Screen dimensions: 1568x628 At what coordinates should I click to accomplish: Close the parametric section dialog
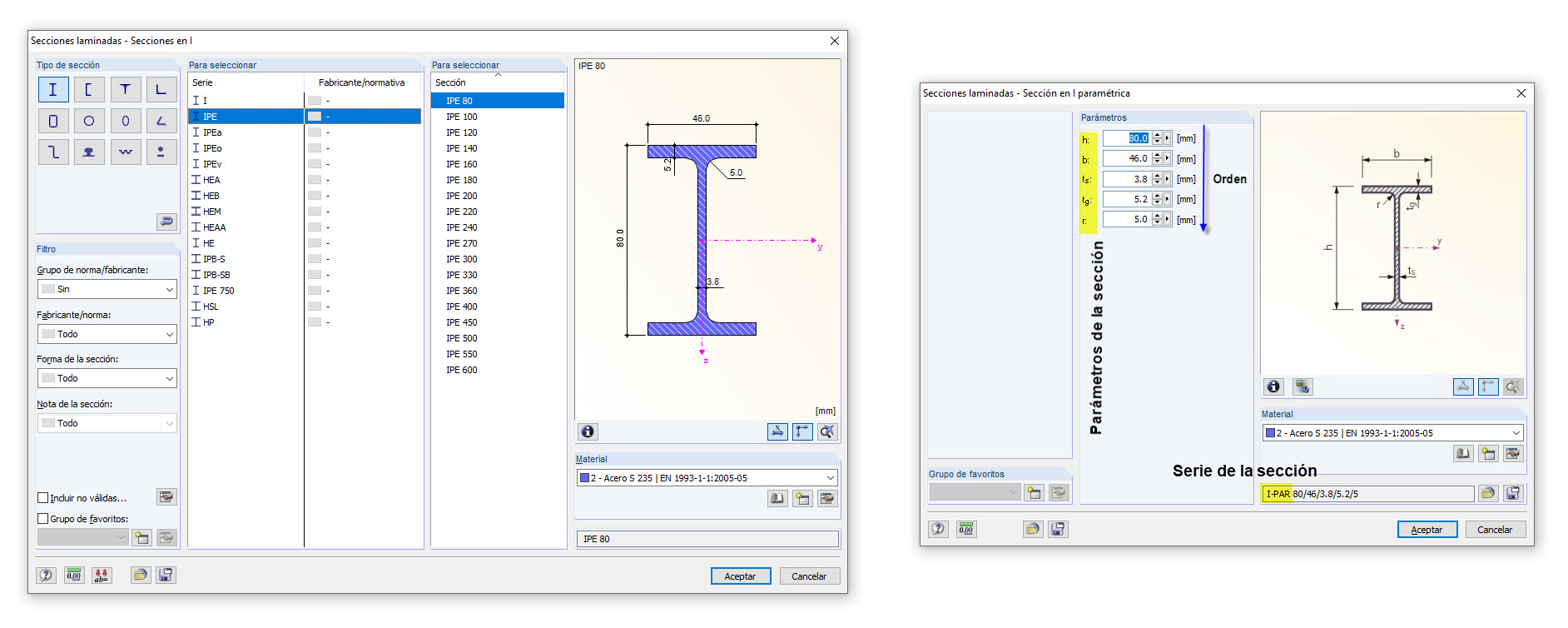[x=1521, y=93]
